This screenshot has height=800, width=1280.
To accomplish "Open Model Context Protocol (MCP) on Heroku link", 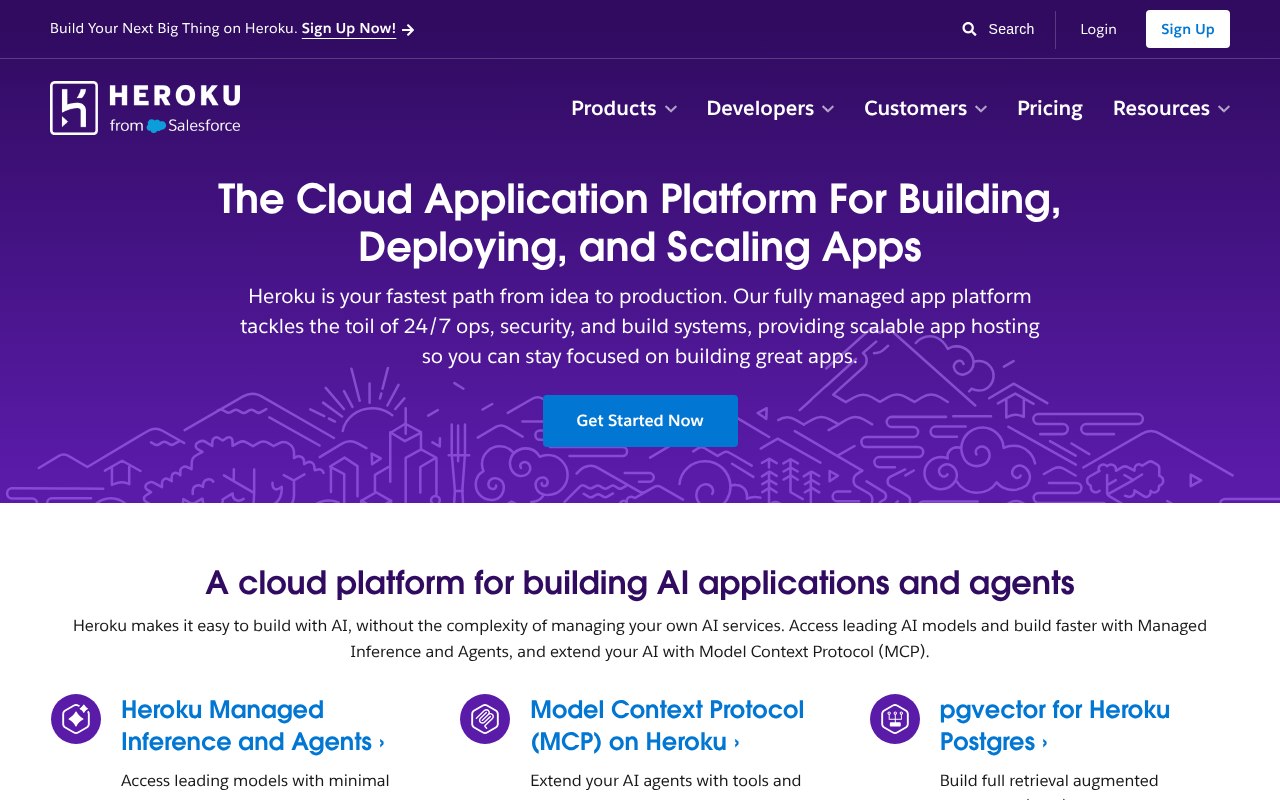I will (667, 726).
